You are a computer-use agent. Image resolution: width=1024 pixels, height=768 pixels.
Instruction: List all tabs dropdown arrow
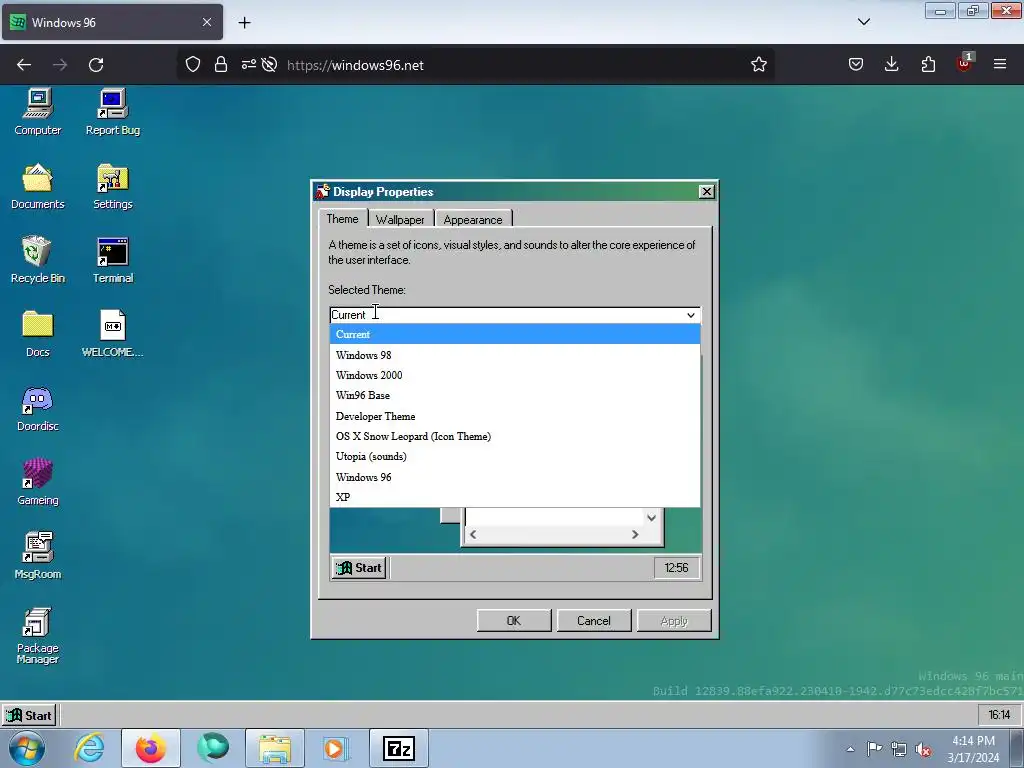click(863, 22)
